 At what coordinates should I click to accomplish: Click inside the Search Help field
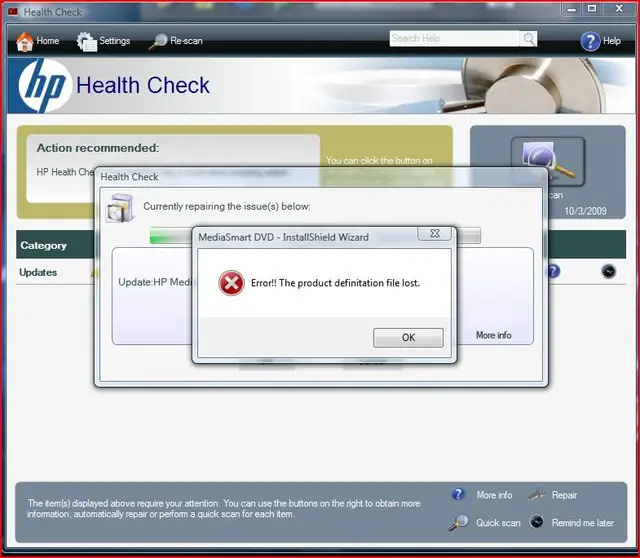click(453, 39)
